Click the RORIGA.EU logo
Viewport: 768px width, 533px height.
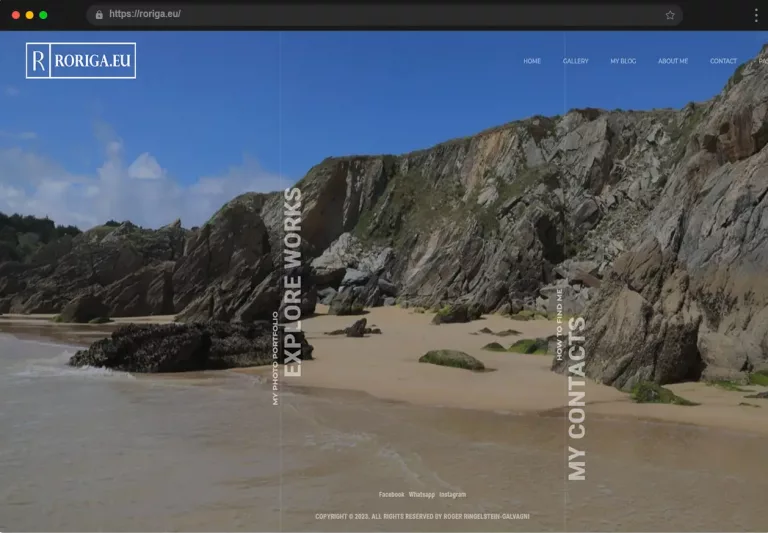(81, 61)
